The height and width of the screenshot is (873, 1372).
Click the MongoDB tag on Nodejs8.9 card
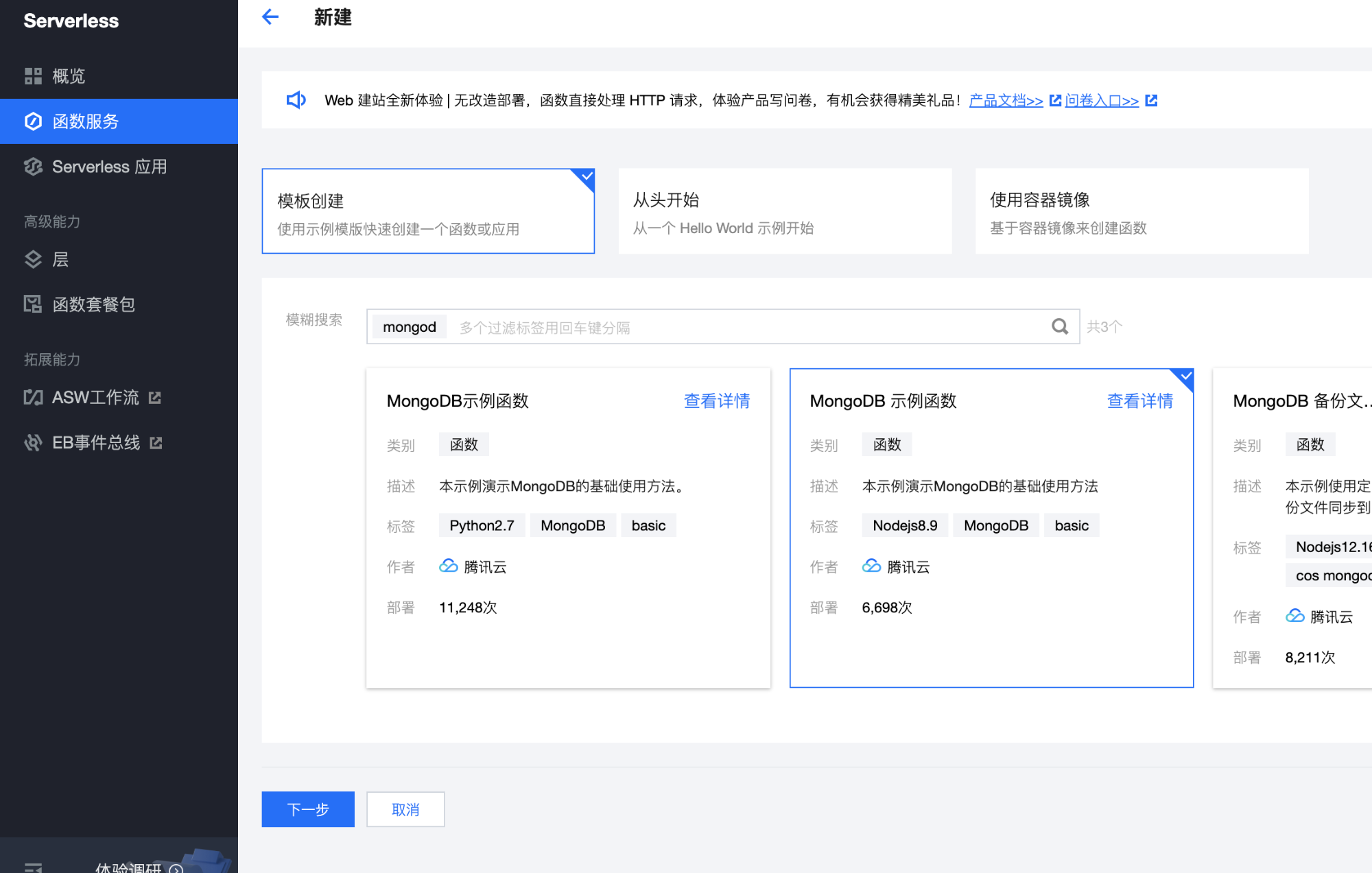coord(996,525)
